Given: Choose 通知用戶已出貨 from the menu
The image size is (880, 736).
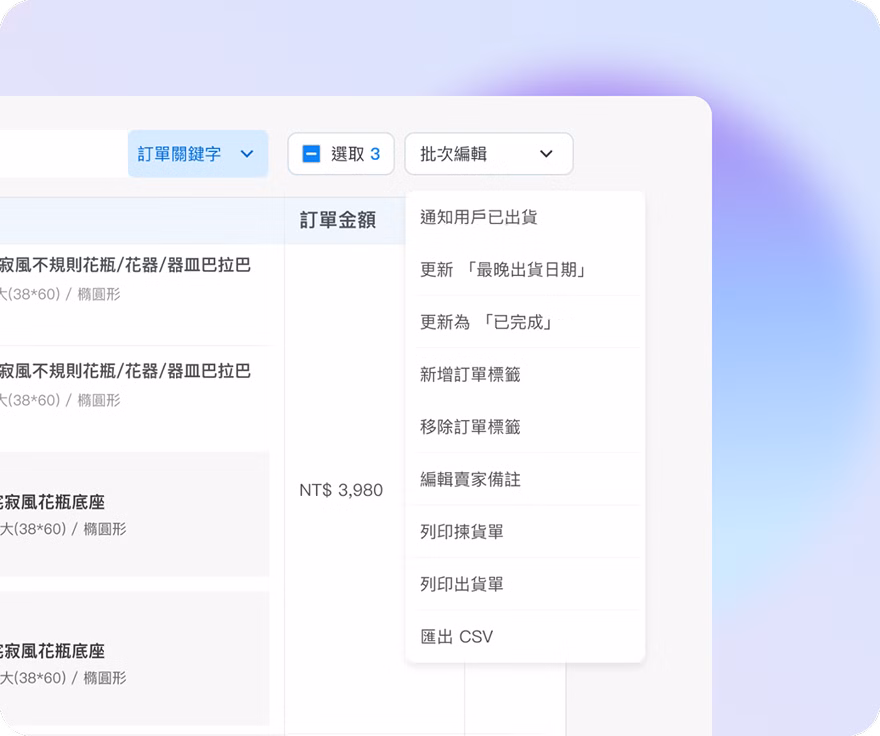Looking at the screenshot, I should [525, 217].
